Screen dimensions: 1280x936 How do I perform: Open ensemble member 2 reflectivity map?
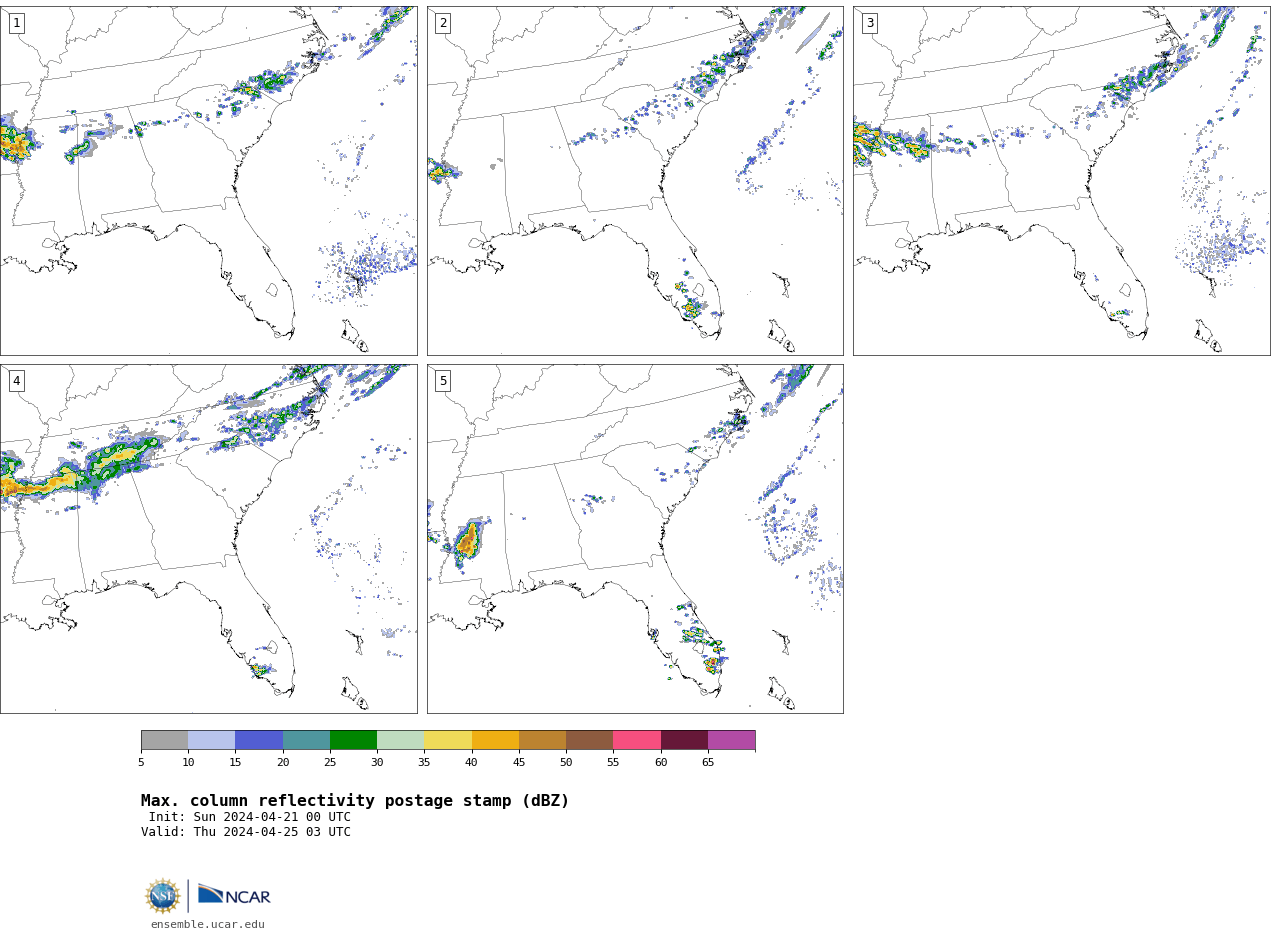(x=635, y=180)
